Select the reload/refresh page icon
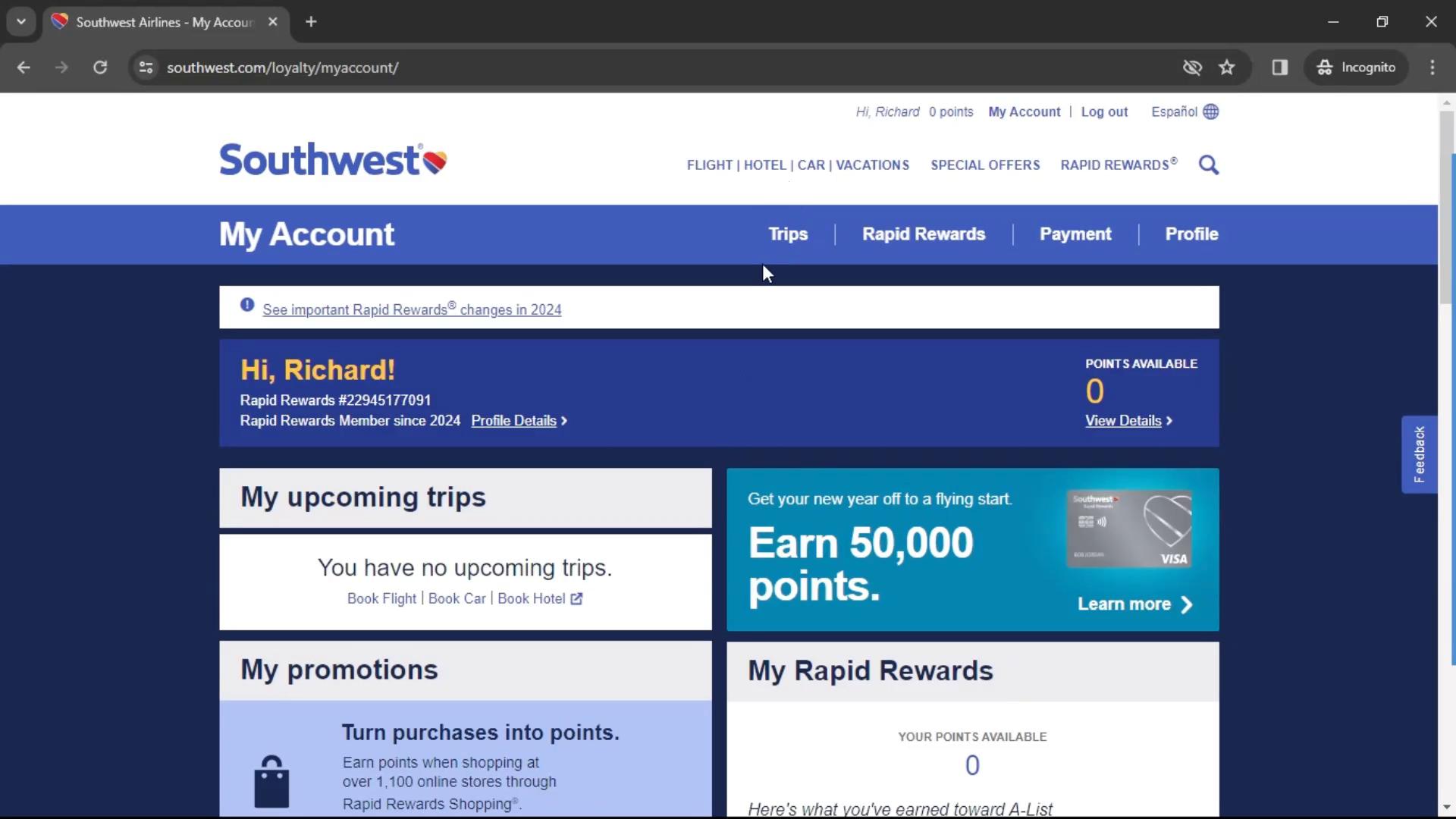 point(99,67)
